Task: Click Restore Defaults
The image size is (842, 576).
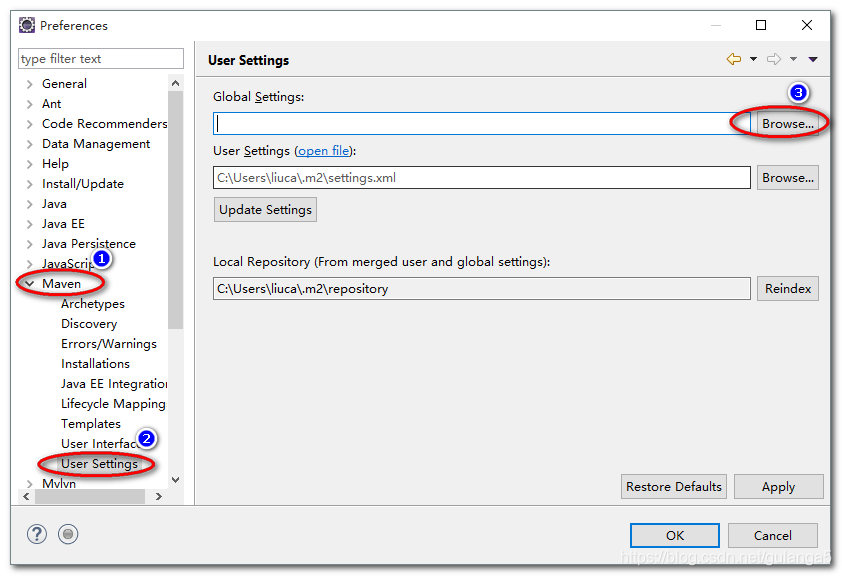Action: coord(674,486)
